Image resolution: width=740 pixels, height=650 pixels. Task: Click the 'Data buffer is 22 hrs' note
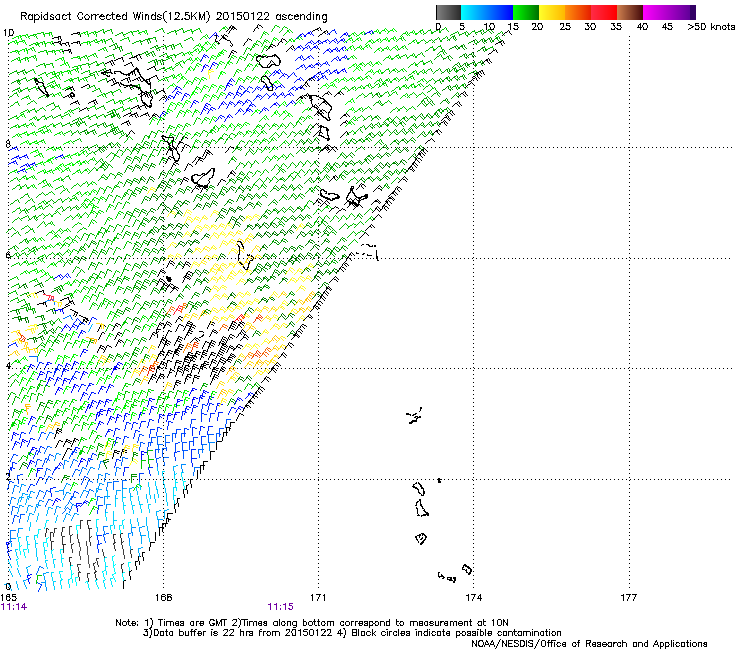202,633
